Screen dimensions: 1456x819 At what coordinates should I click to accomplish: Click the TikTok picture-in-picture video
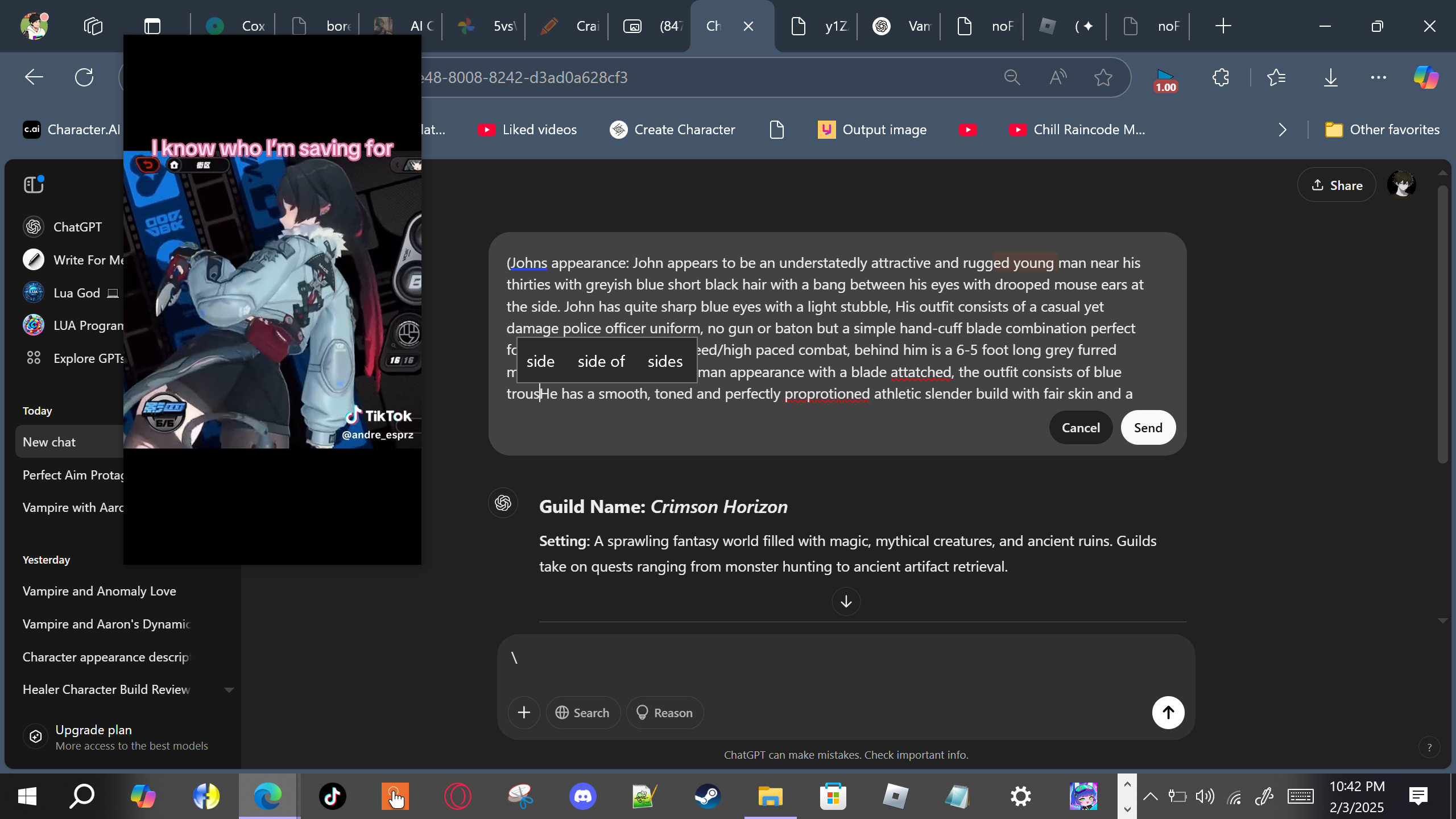[x=272, y=300]
